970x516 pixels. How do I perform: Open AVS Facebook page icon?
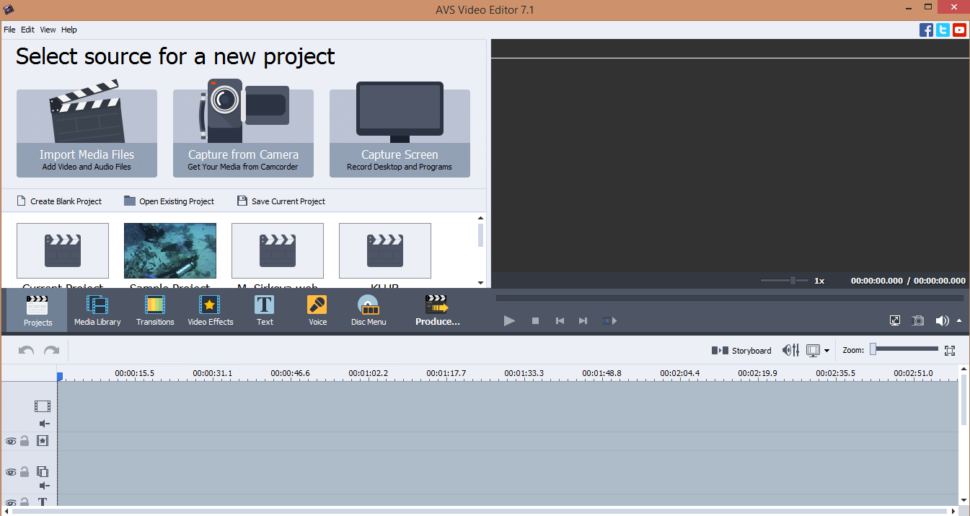click(926, 30)
